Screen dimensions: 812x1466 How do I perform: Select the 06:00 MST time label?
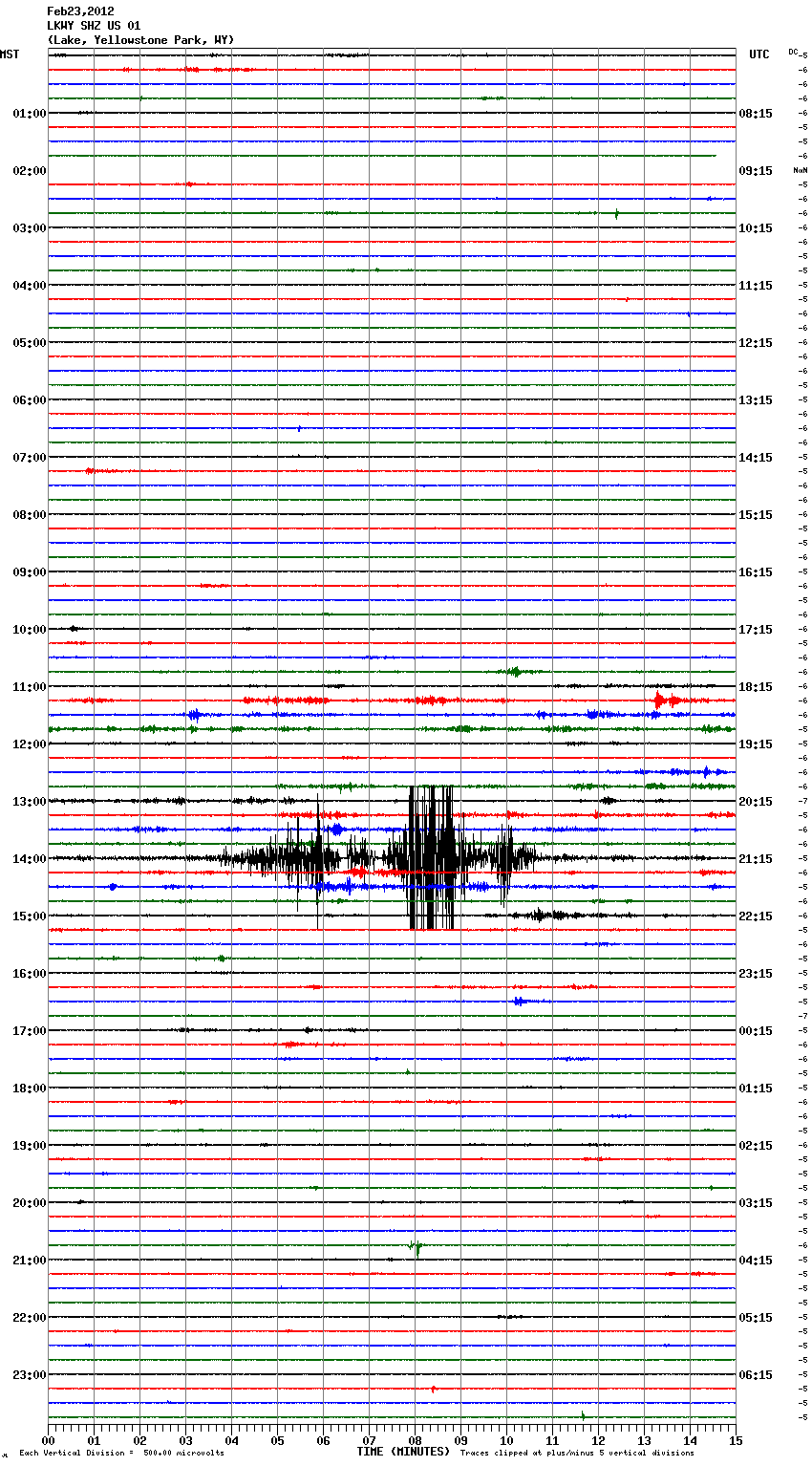point(30,400)
